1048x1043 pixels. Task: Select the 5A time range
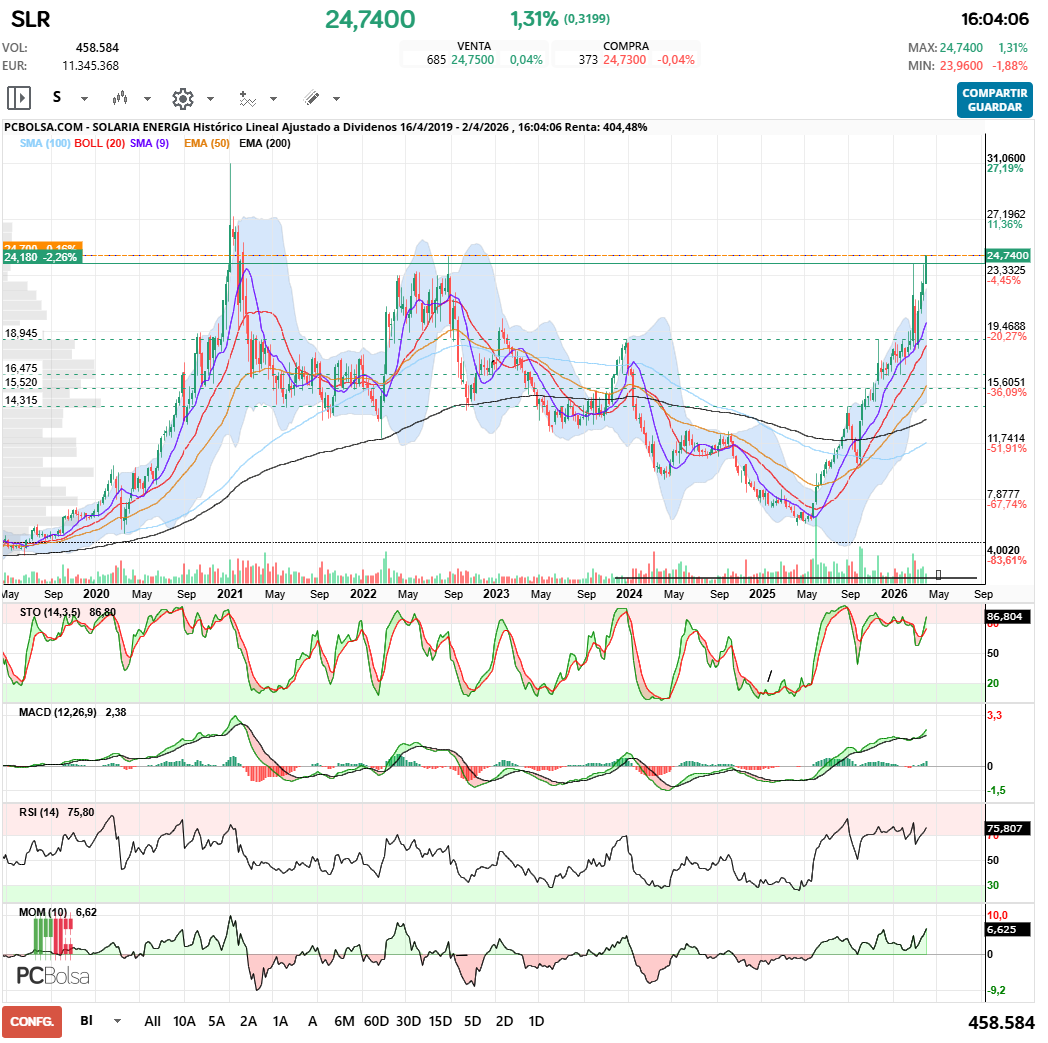(217, 1021)
